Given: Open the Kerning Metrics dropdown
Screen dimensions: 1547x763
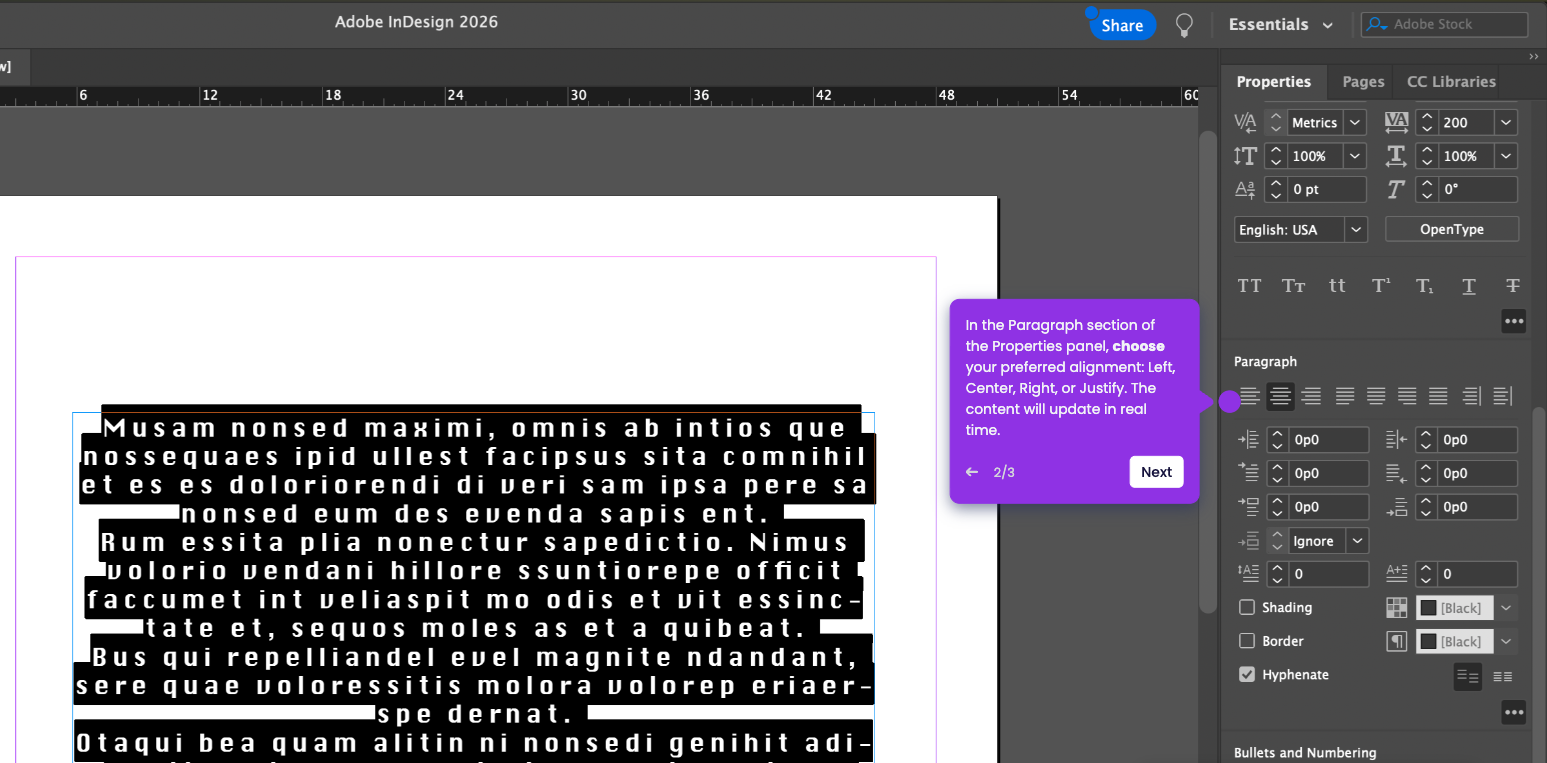Looking at the screenshot, I should coord(1355,122).
